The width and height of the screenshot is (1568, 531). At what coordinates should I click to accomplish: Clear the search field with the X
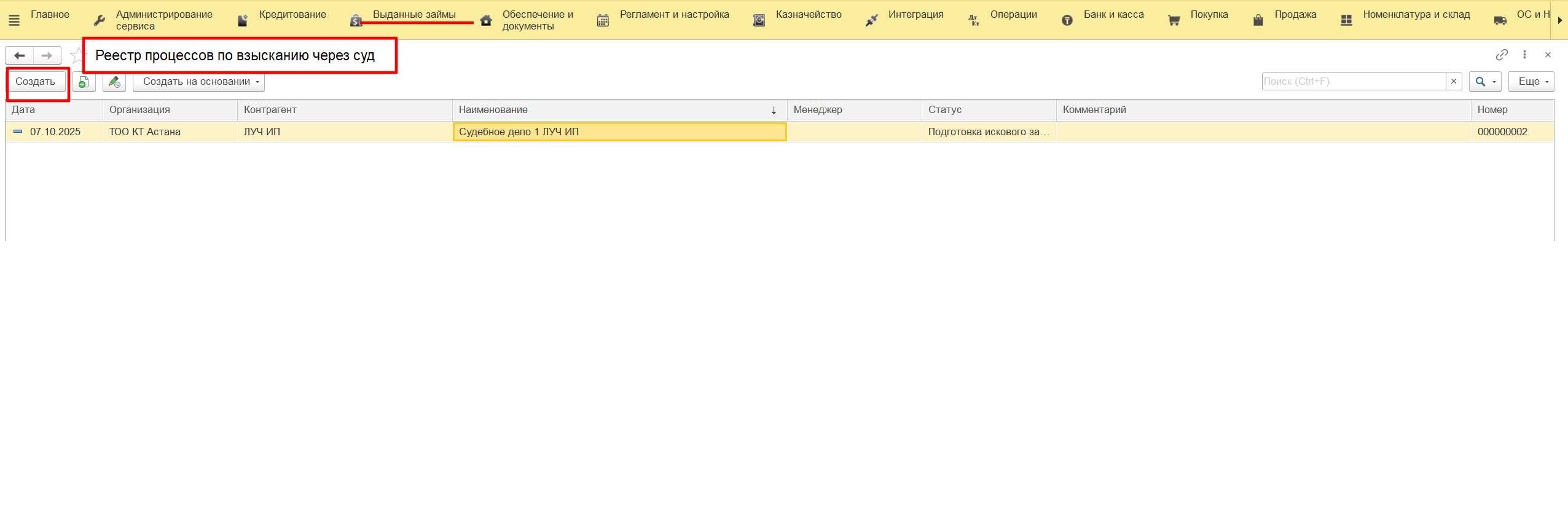pyautogui.click(x=1454, y=81)
